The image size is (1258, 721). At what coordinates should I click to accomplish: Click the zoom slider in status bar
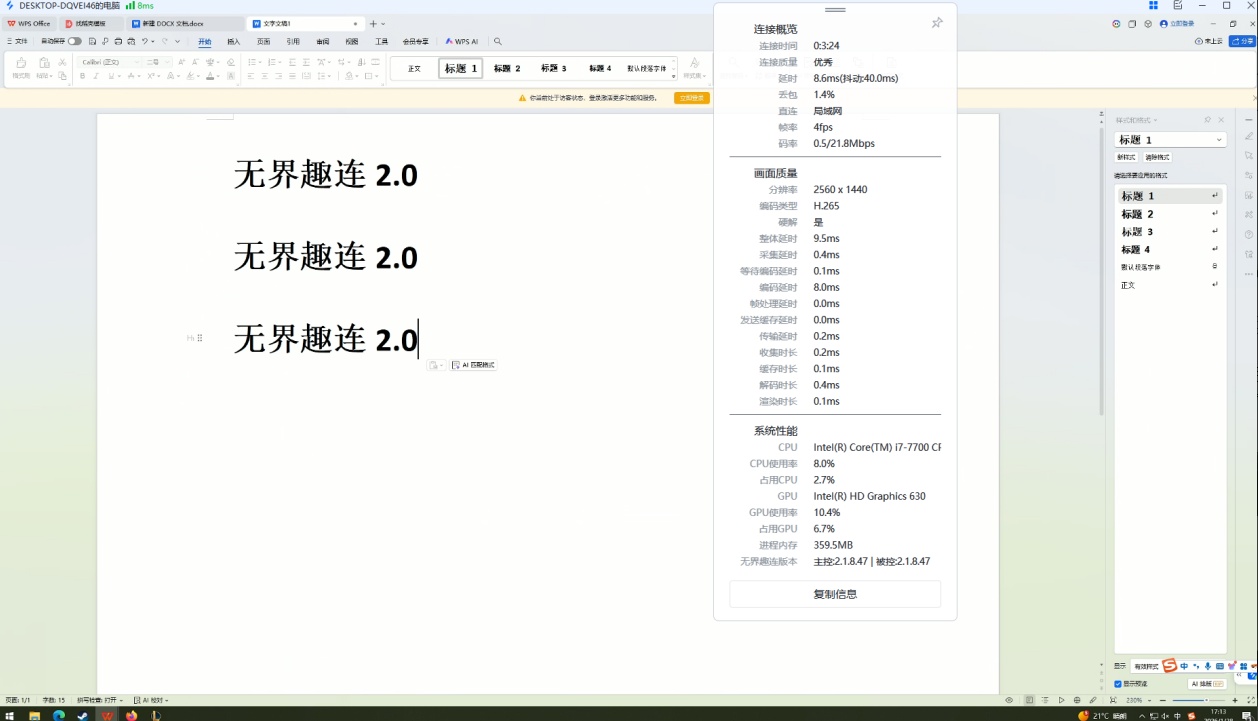point(1200,700)
